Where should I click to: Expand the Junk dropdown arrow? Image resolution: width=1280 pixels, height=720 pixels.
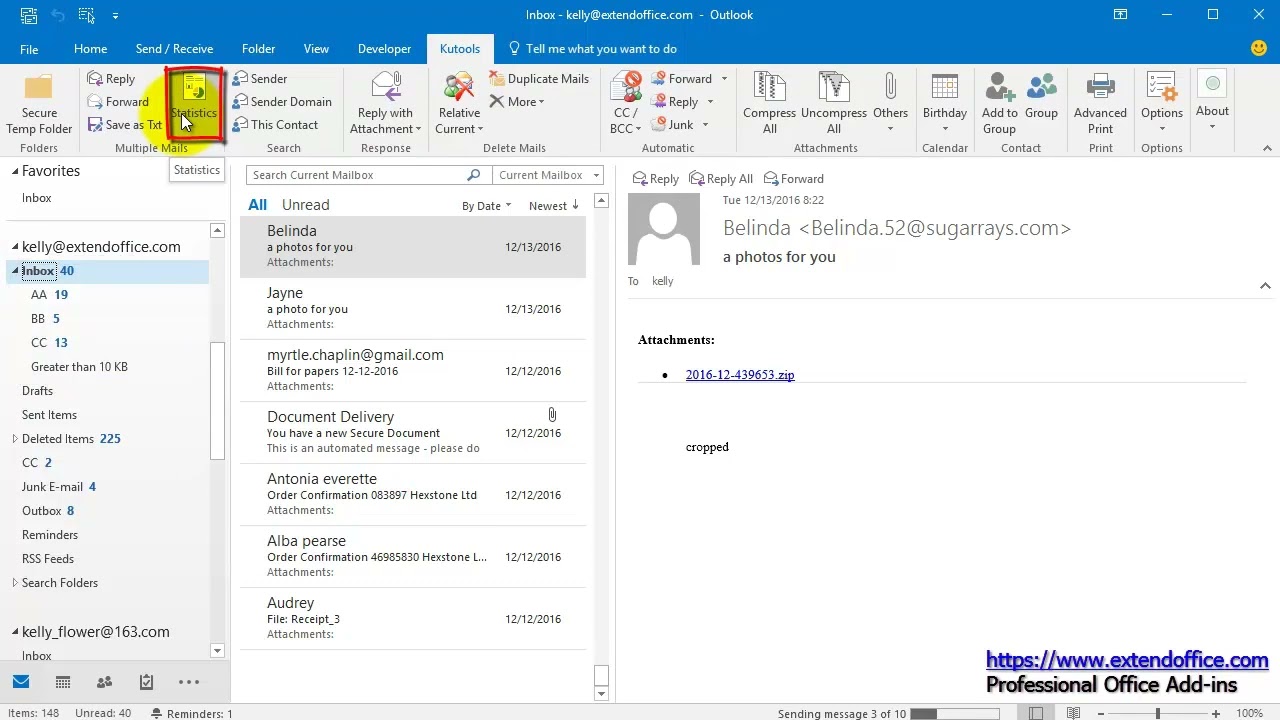[705, 125]
